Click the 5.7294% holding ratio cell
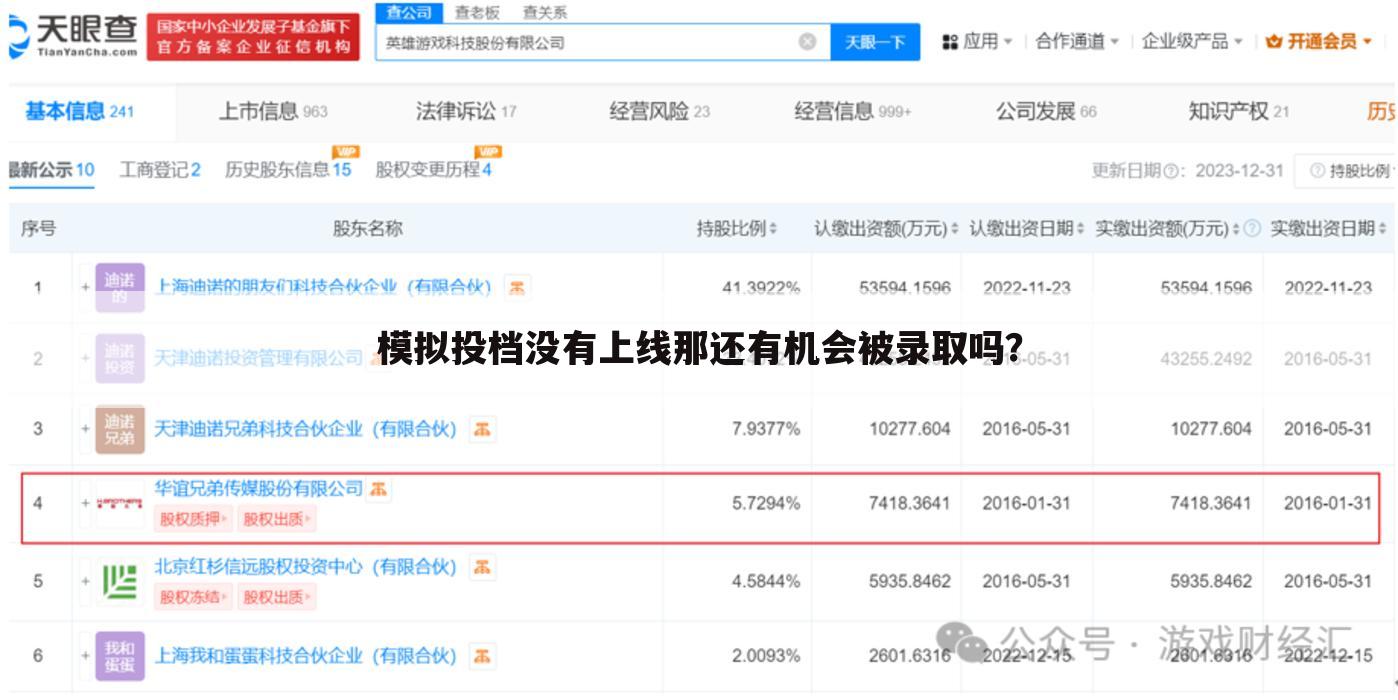1398x700 pixels. (766, 504)
